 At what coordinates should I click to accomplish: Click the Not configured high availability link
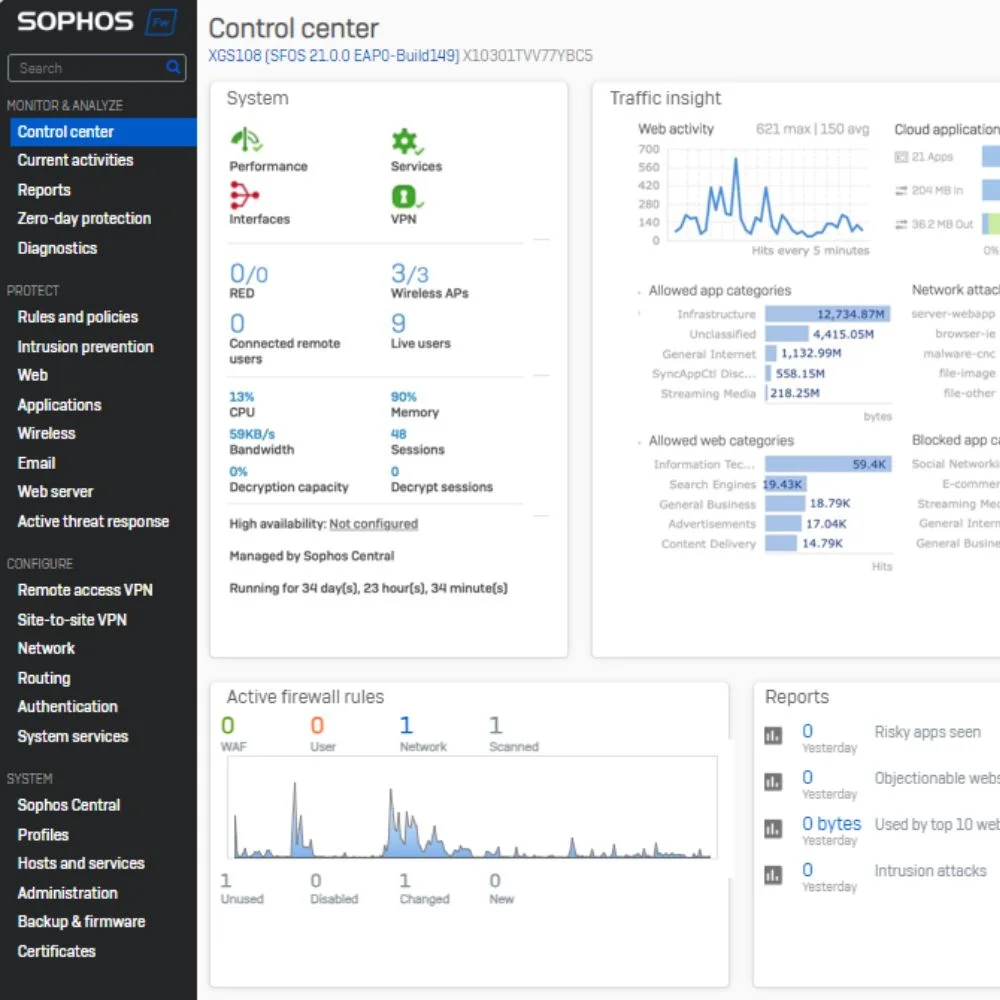pos(373,524)
